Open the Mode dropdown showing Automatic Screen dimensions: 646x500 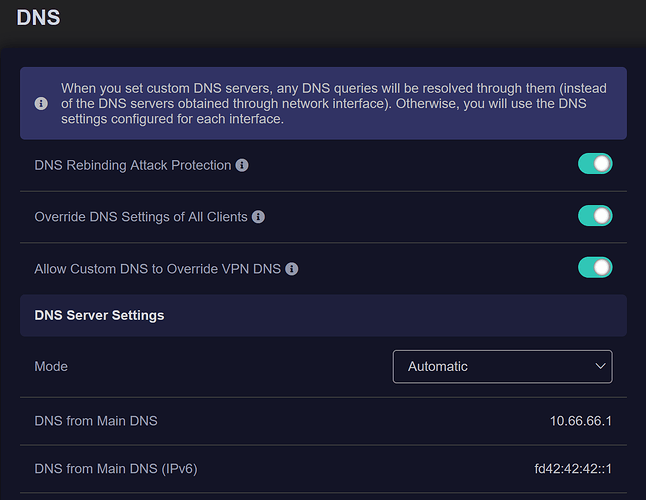point(502,366)
